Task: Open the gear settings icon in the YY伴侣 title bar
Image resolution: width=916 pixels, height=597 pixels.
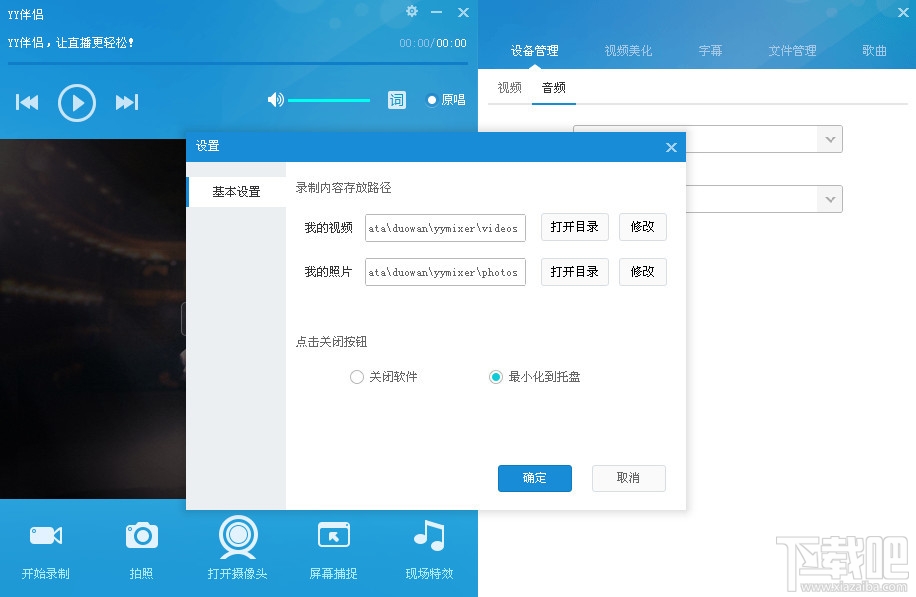Action: point(412,11)
